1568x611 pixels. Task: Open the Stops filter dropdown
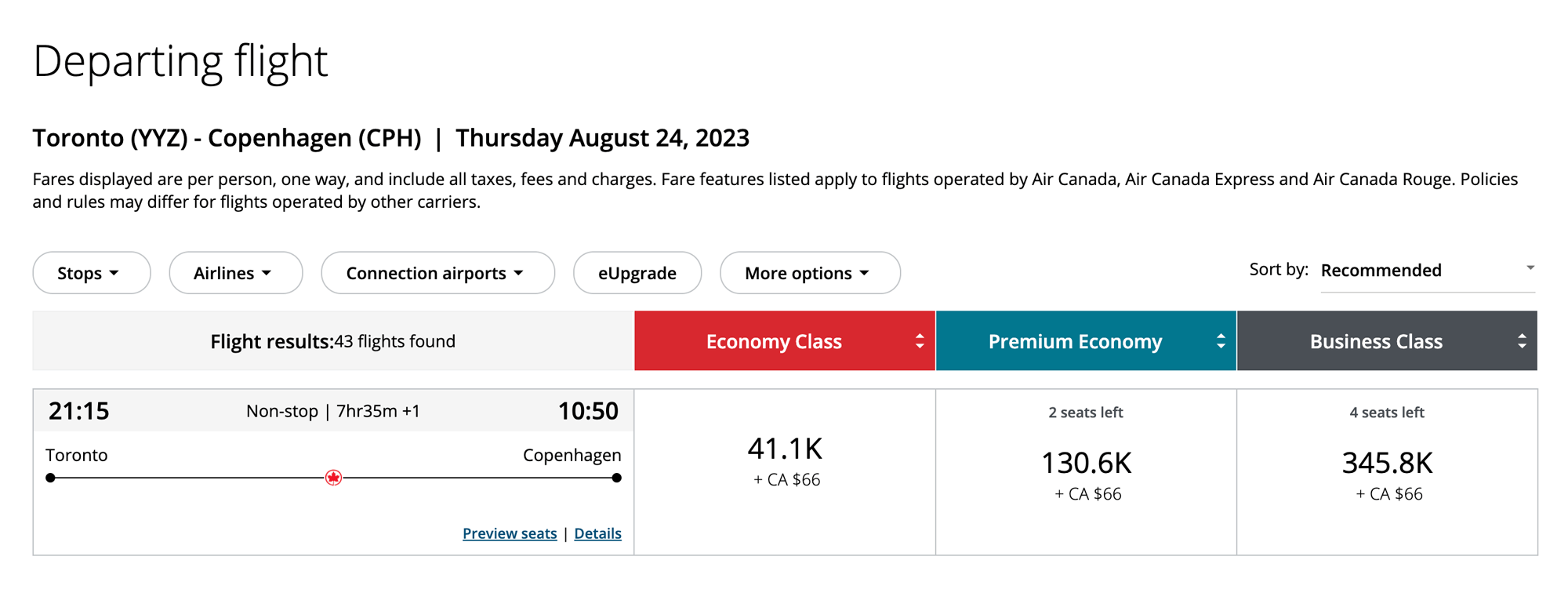(91, 273)
